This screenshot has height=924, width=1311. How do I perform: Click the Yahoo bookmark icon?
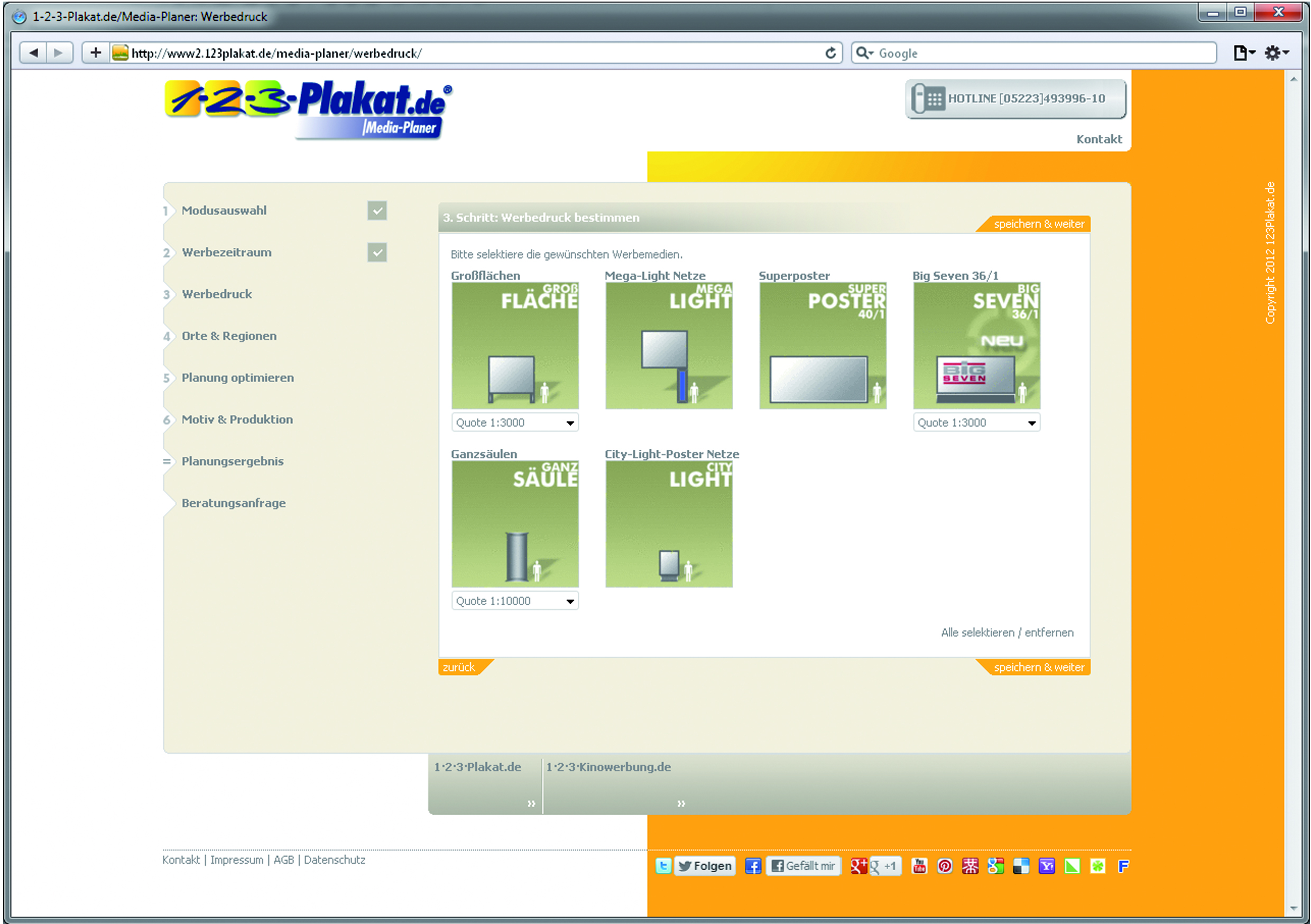click(x=1046, y=866)
